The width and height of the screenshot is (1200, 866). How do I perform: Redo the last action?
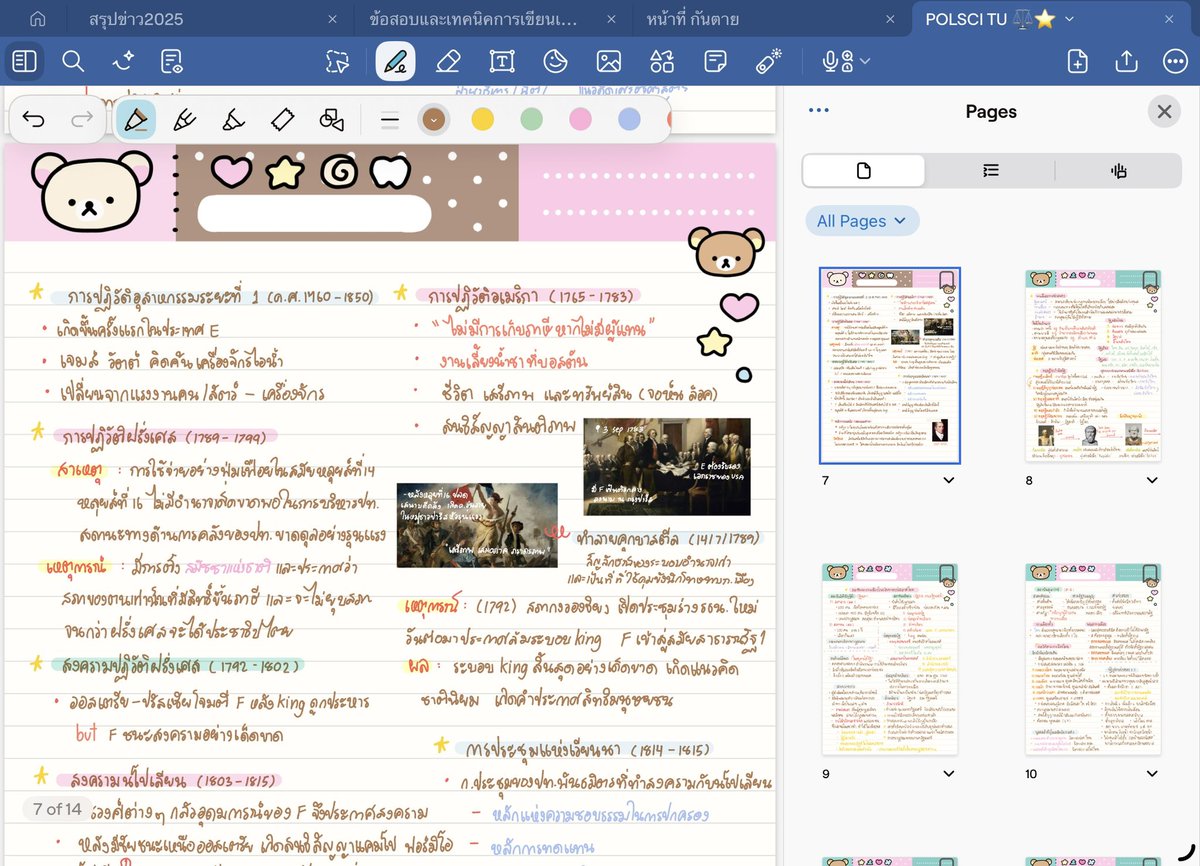[x=82, y=120]
